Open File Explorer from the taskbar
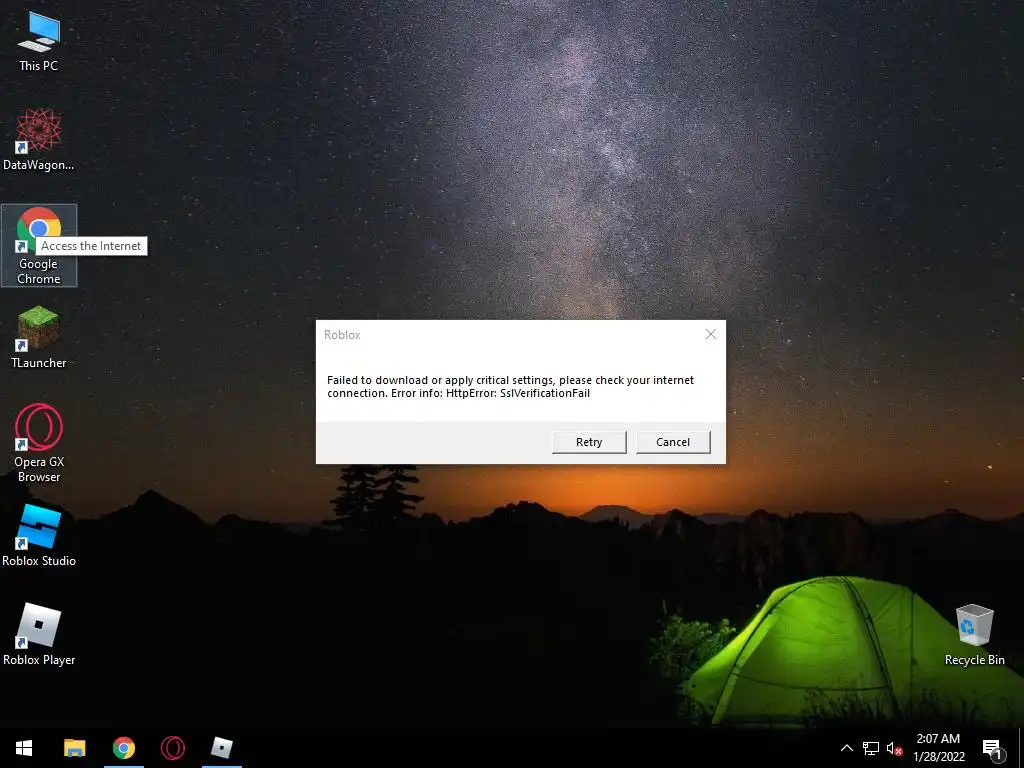 pyautogui.click(x=74, y=748)
